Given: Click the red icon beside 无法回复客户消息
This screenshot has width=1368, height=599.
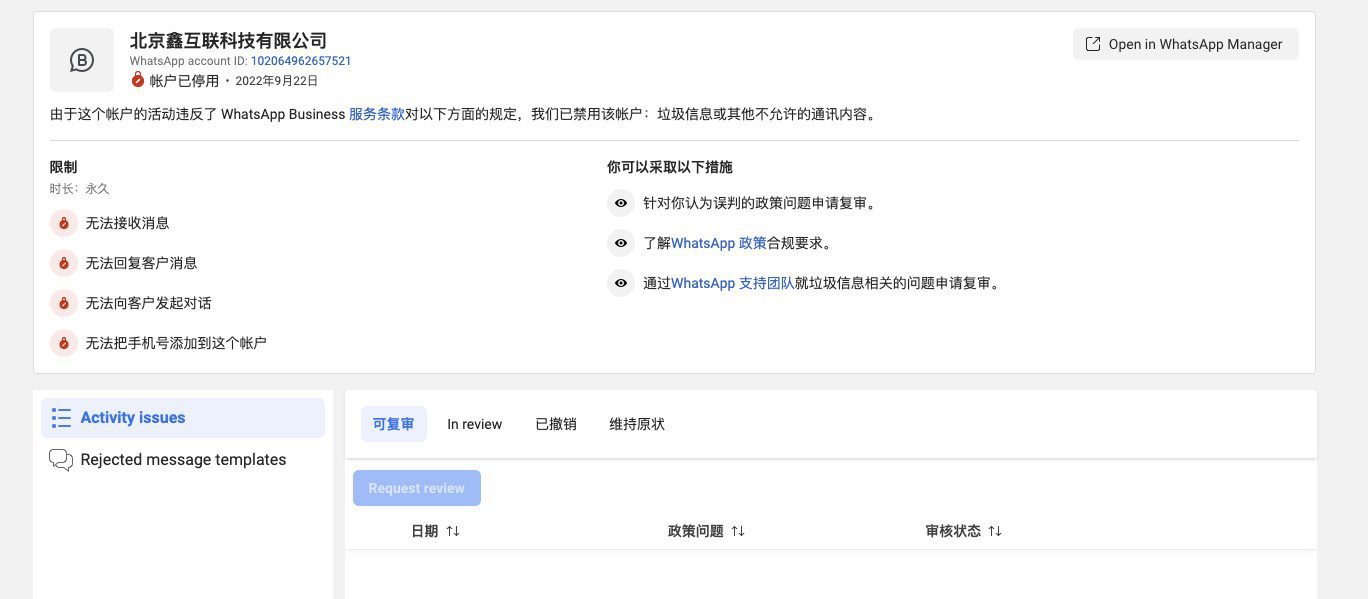Looking at the screenshot, I should click(64, 263).
